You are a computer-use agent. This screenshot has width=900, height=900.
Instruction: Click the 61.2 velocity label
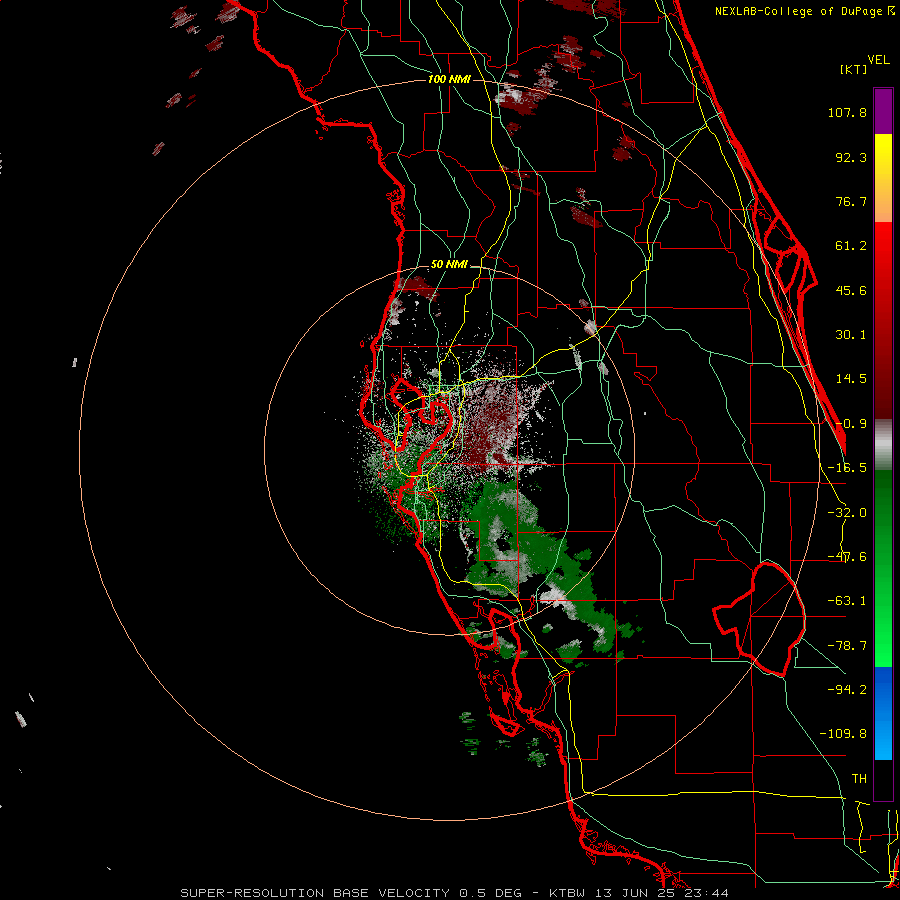click(x=851, y=246)
